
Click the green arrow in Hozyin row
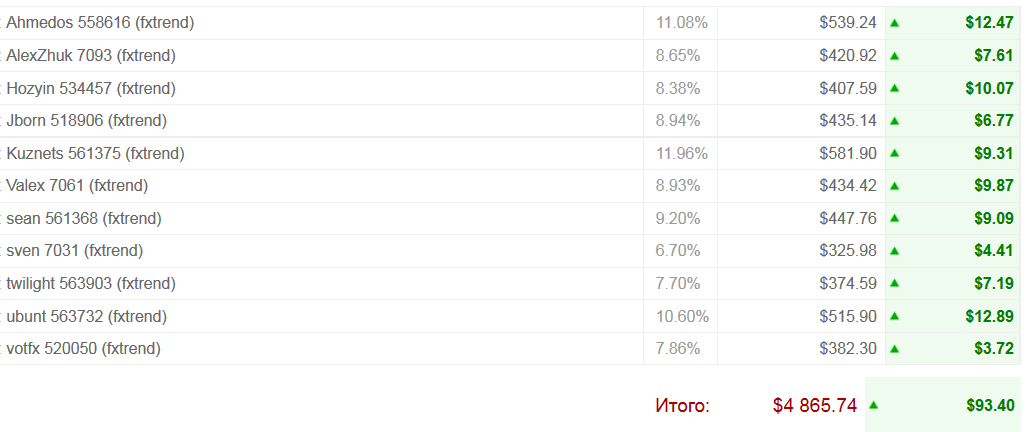pyautogui.click(x=894, y=88)
